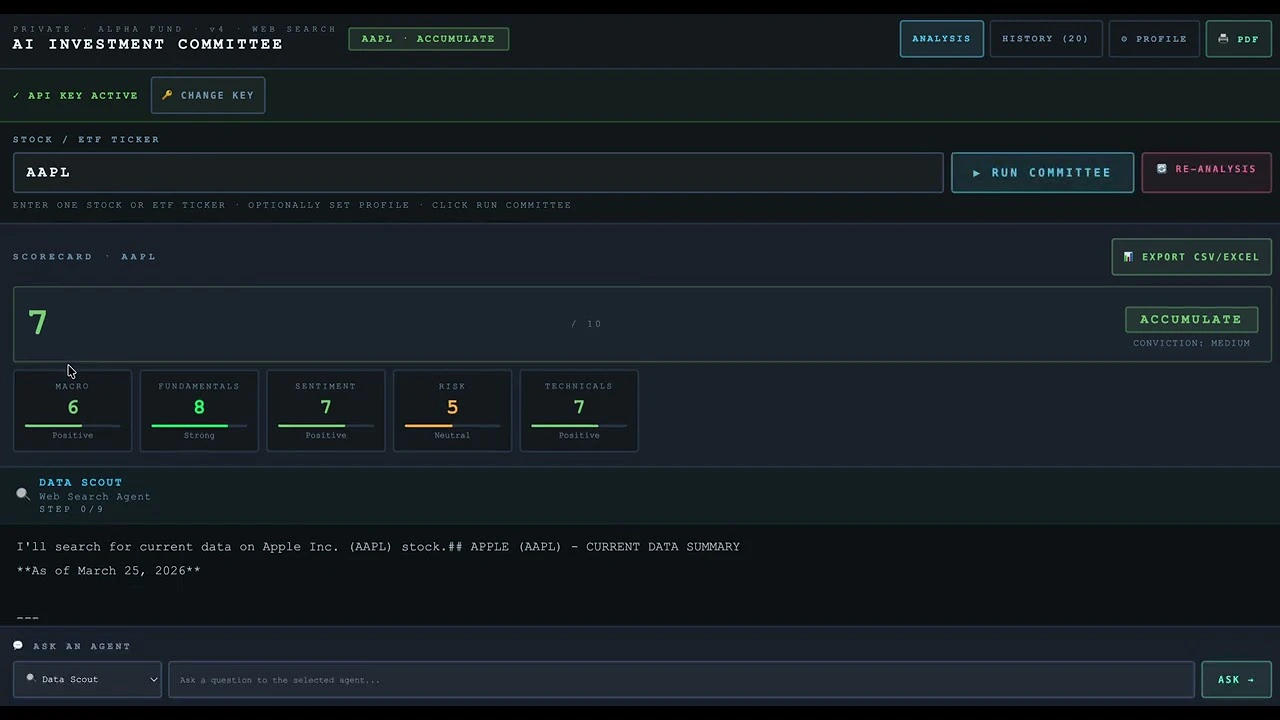Select the Risk score card

[452, 411]
